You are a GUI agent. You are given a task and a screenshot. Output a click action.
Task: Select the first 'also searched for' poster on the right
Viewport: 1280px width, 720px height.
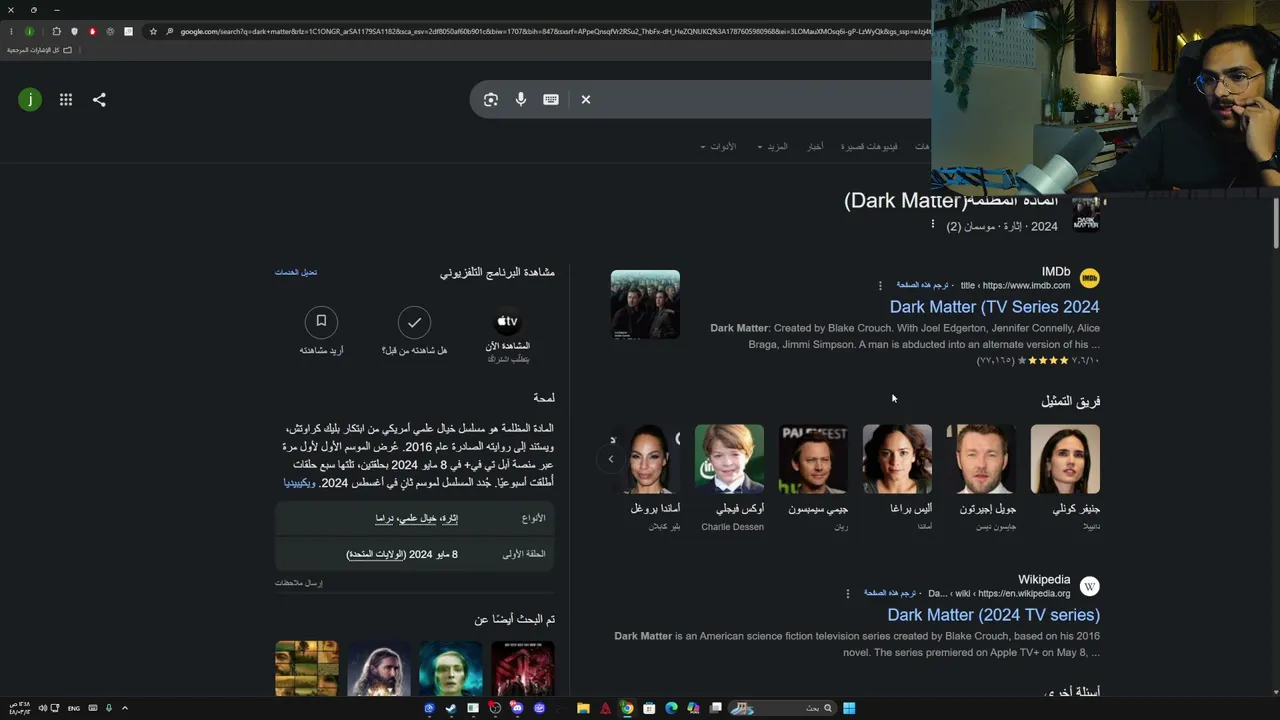click(522, 668)
